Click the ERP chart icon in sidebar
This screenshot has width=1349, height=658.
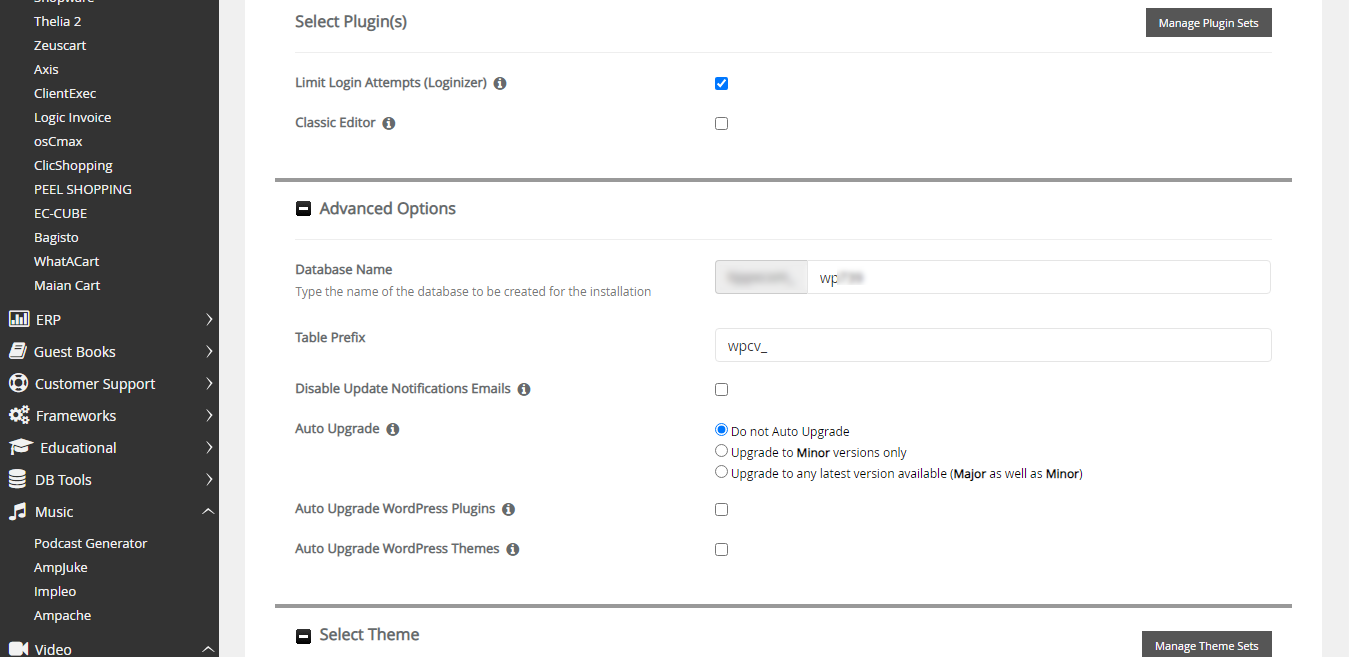point(18,320)
